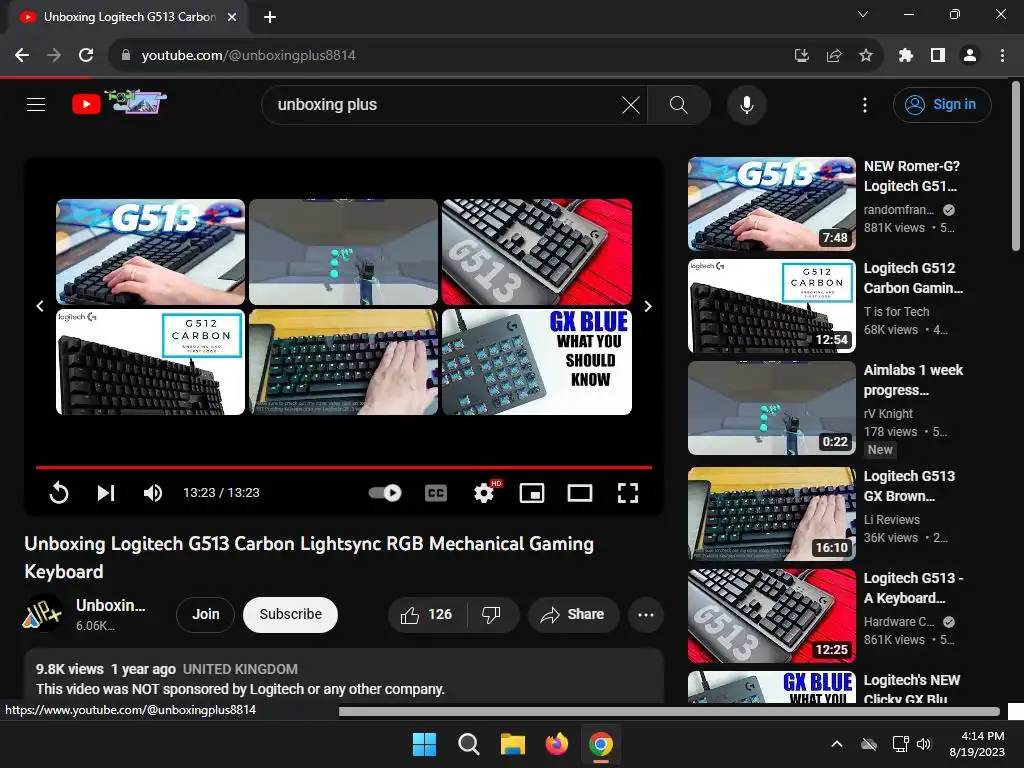1024x768 pixels.
Task: Go to YouTube home via logo
Action: [119, 103]
